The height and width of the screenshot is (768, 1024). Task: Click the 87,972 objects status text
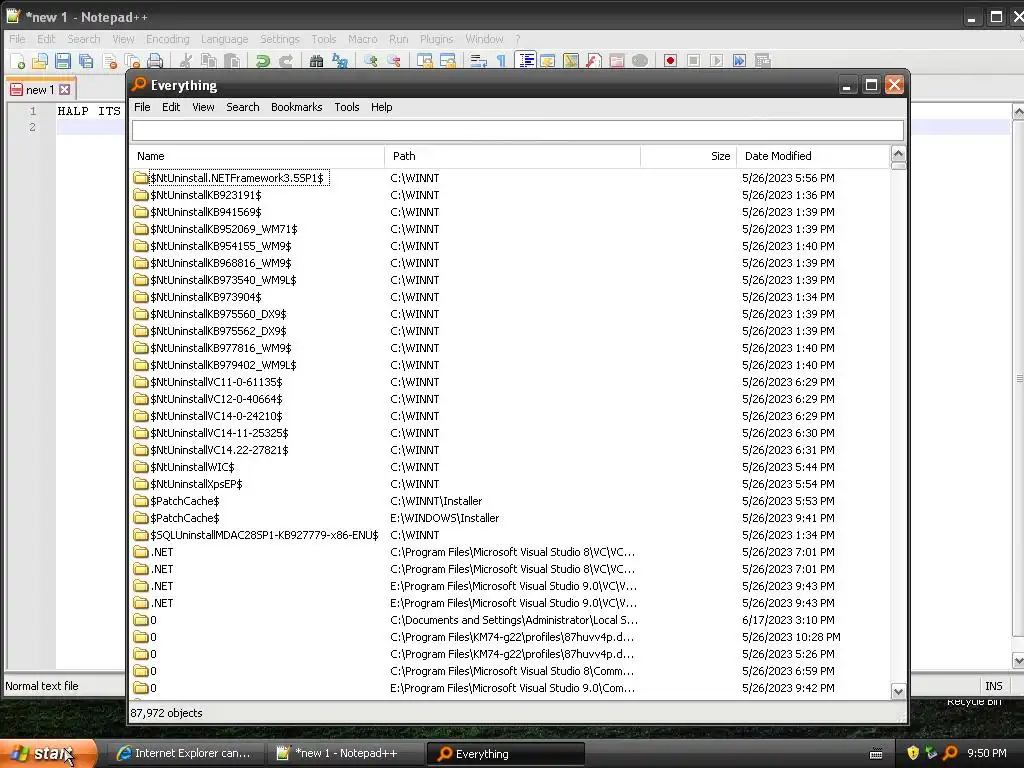coord(167,713)
